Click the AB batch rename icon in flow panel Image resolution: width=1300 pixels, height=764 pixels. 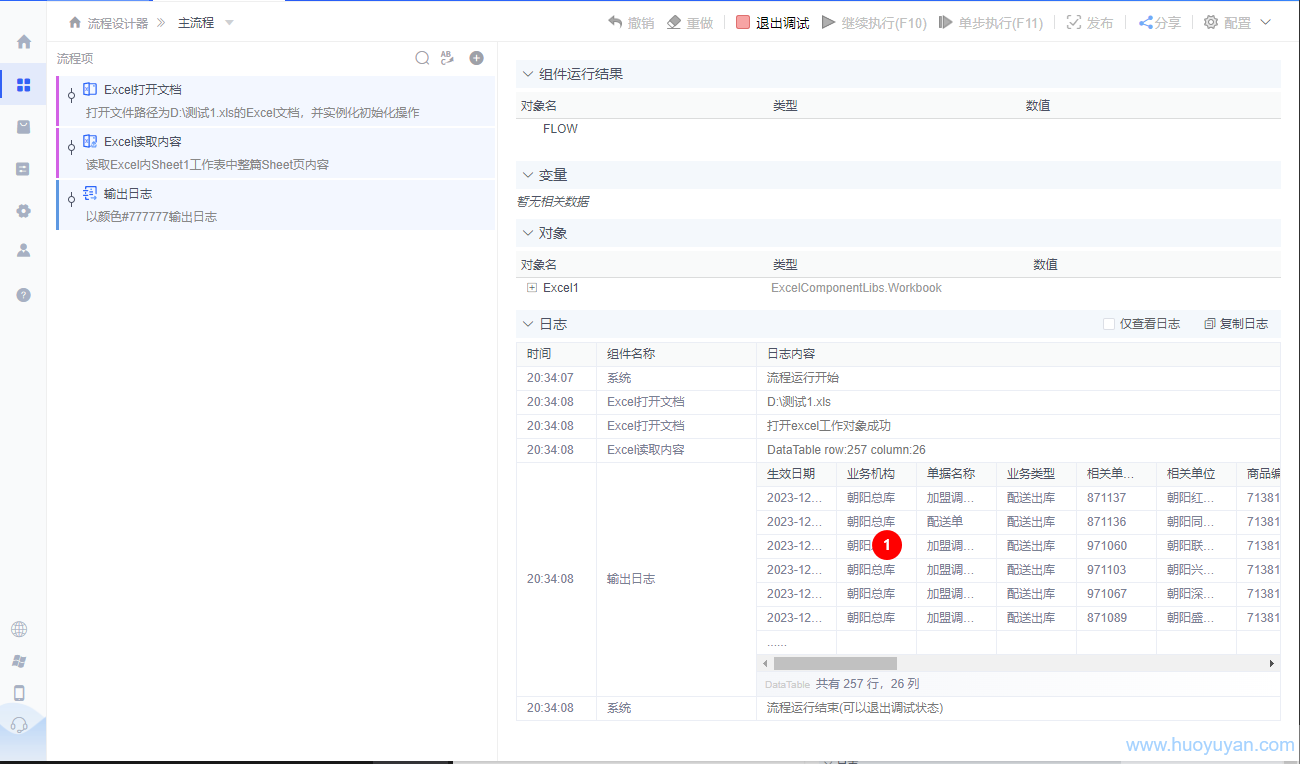pos(448,58)
